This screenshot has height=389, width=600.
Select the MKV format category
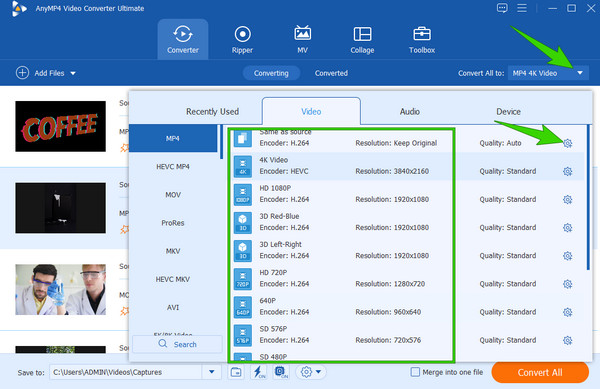coord(173,251)
